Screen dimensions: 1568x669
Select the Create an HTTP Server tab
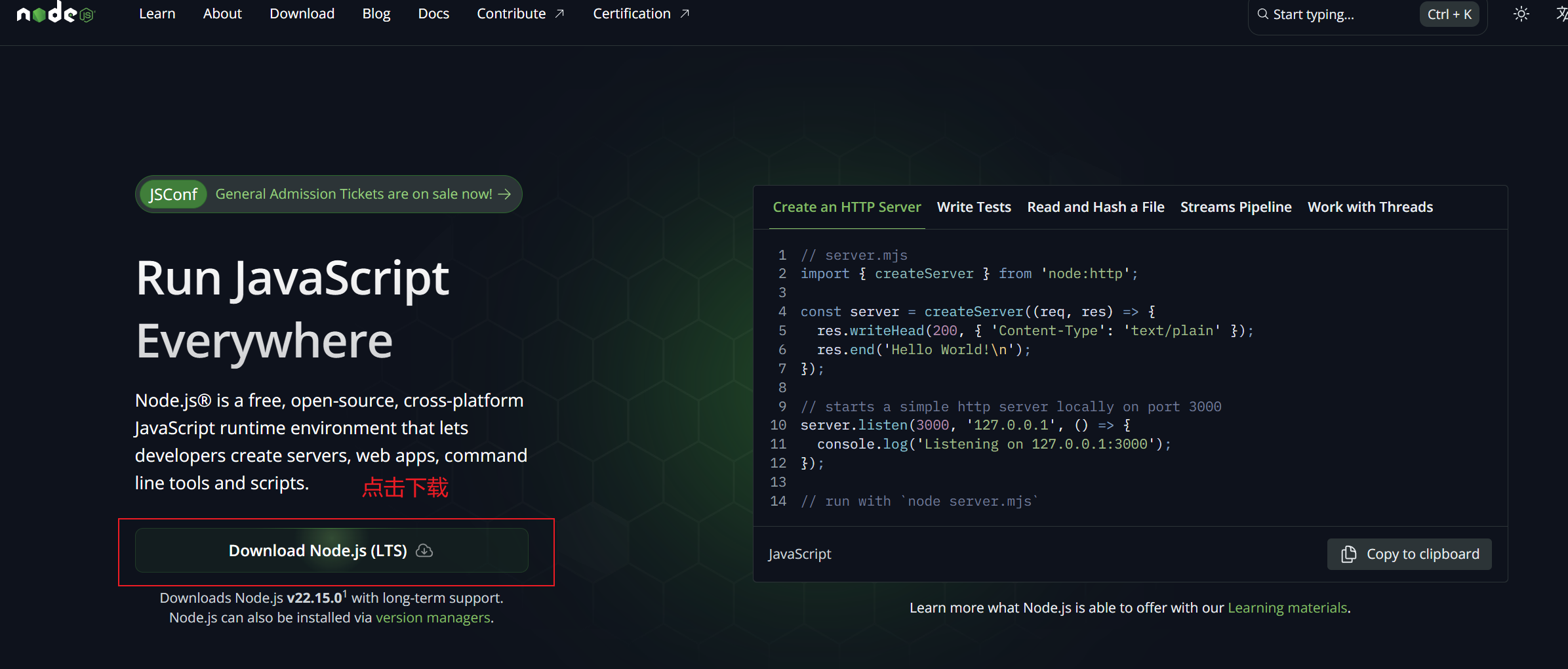(x=847, y=207)
